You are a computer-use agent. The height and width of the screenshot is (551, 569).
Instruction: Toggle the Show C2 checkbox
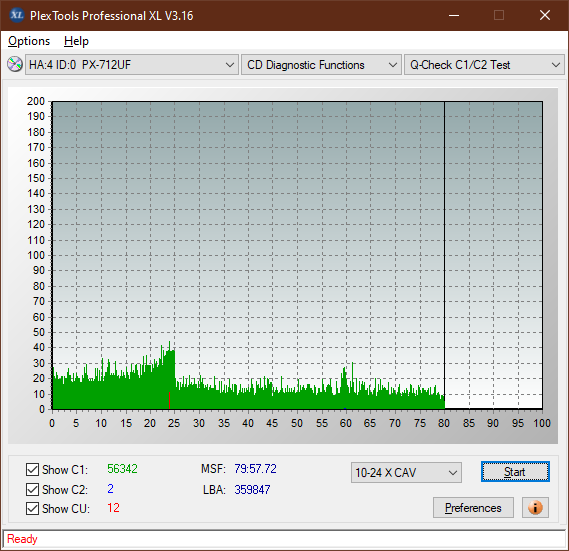point(32,489)
